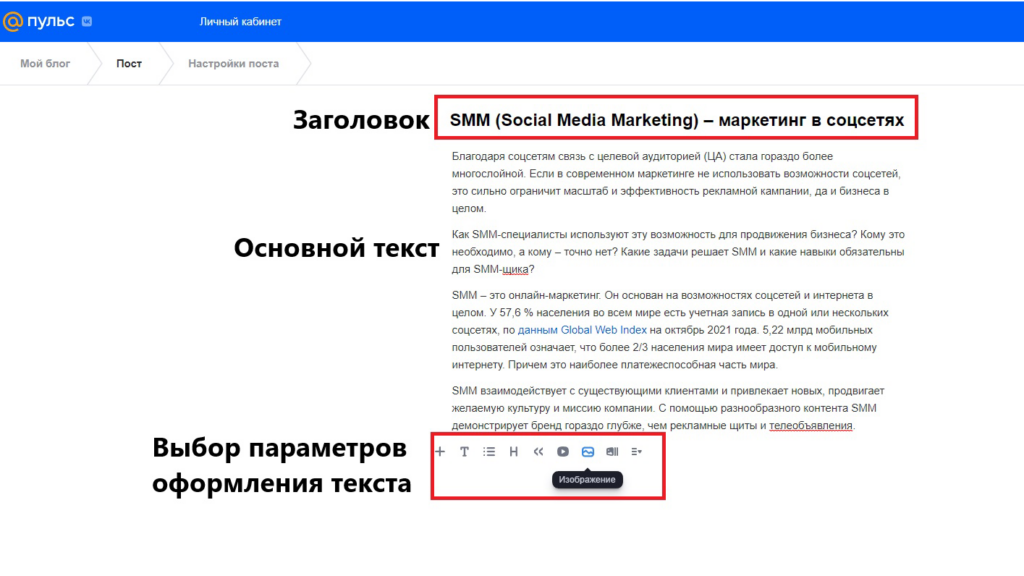This screenshot has width=1024, height=576.
Task: Add a video using the play icon
Action: click(x=563, y=452)
